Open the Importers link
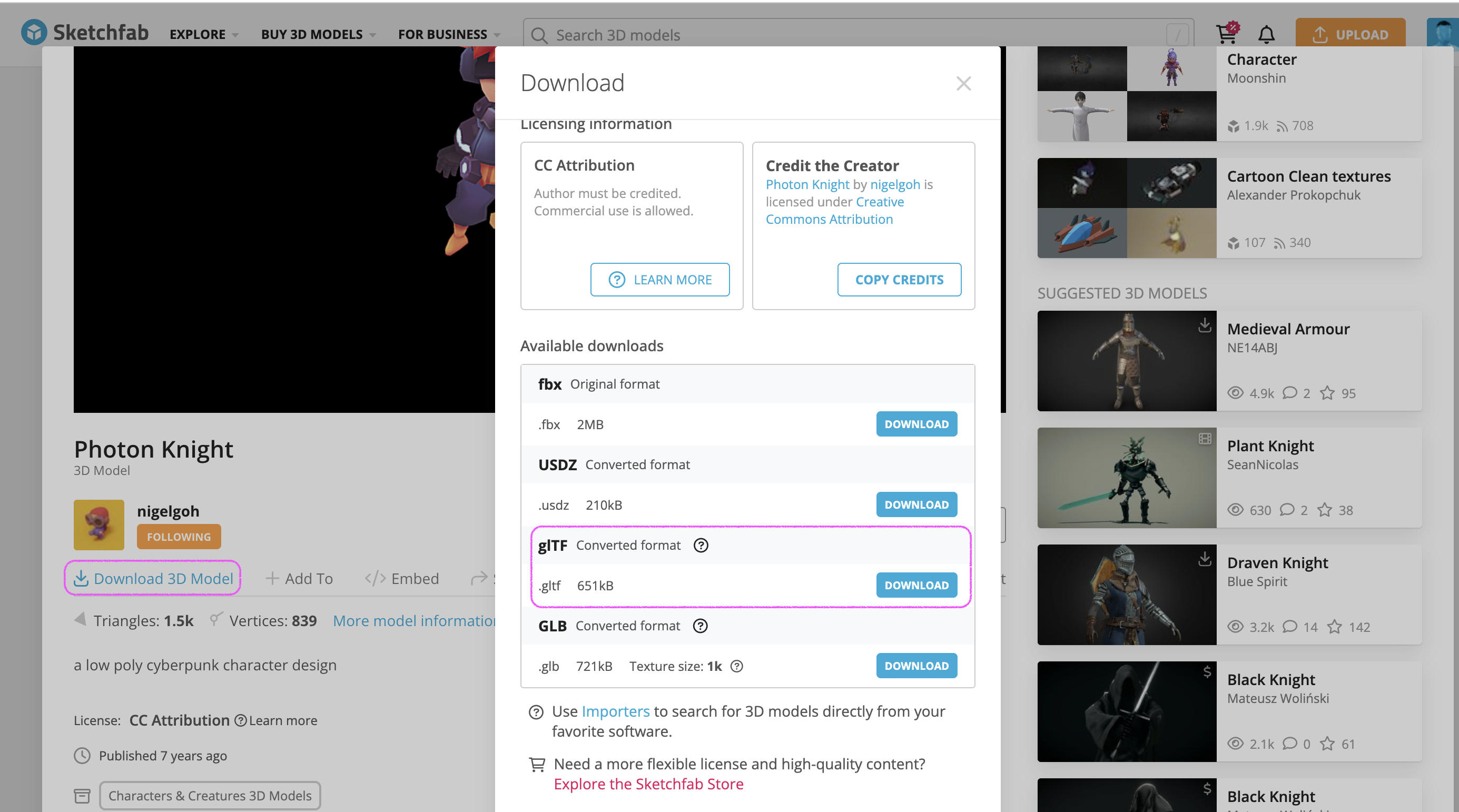The height and width of the screenshot is (812, 1459). (x=615, y=711)
